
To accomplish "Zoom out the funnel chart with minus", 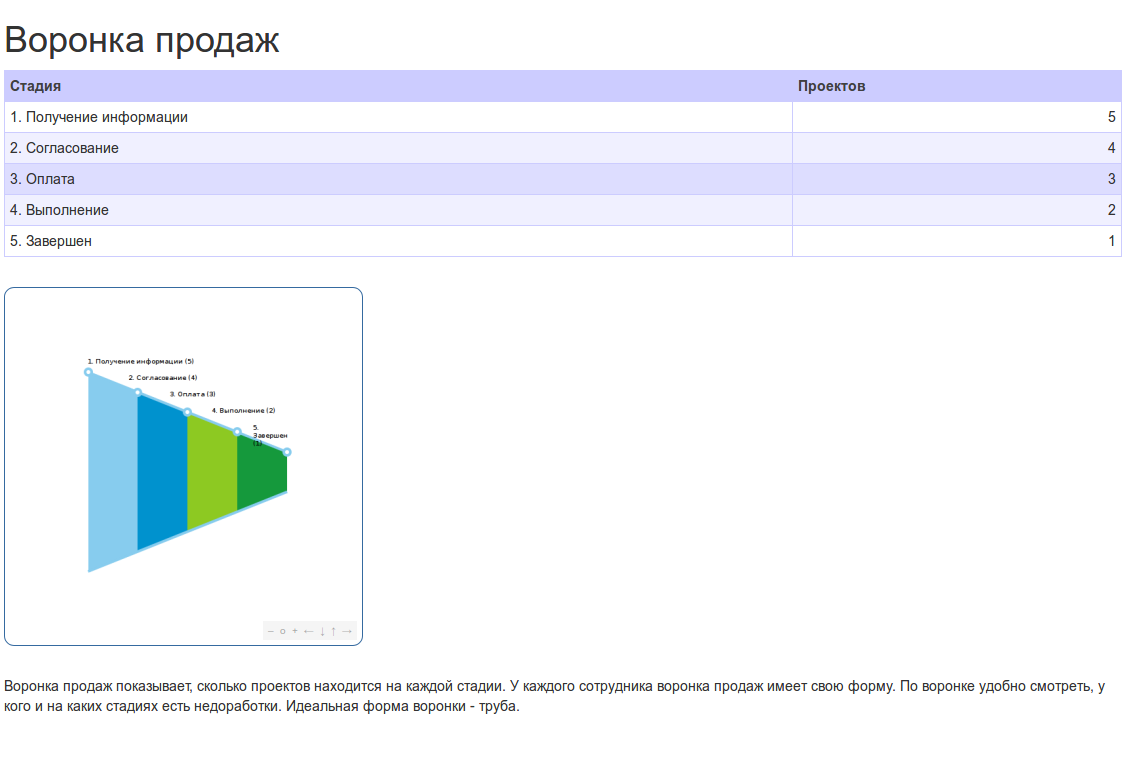I will point(271,631).
